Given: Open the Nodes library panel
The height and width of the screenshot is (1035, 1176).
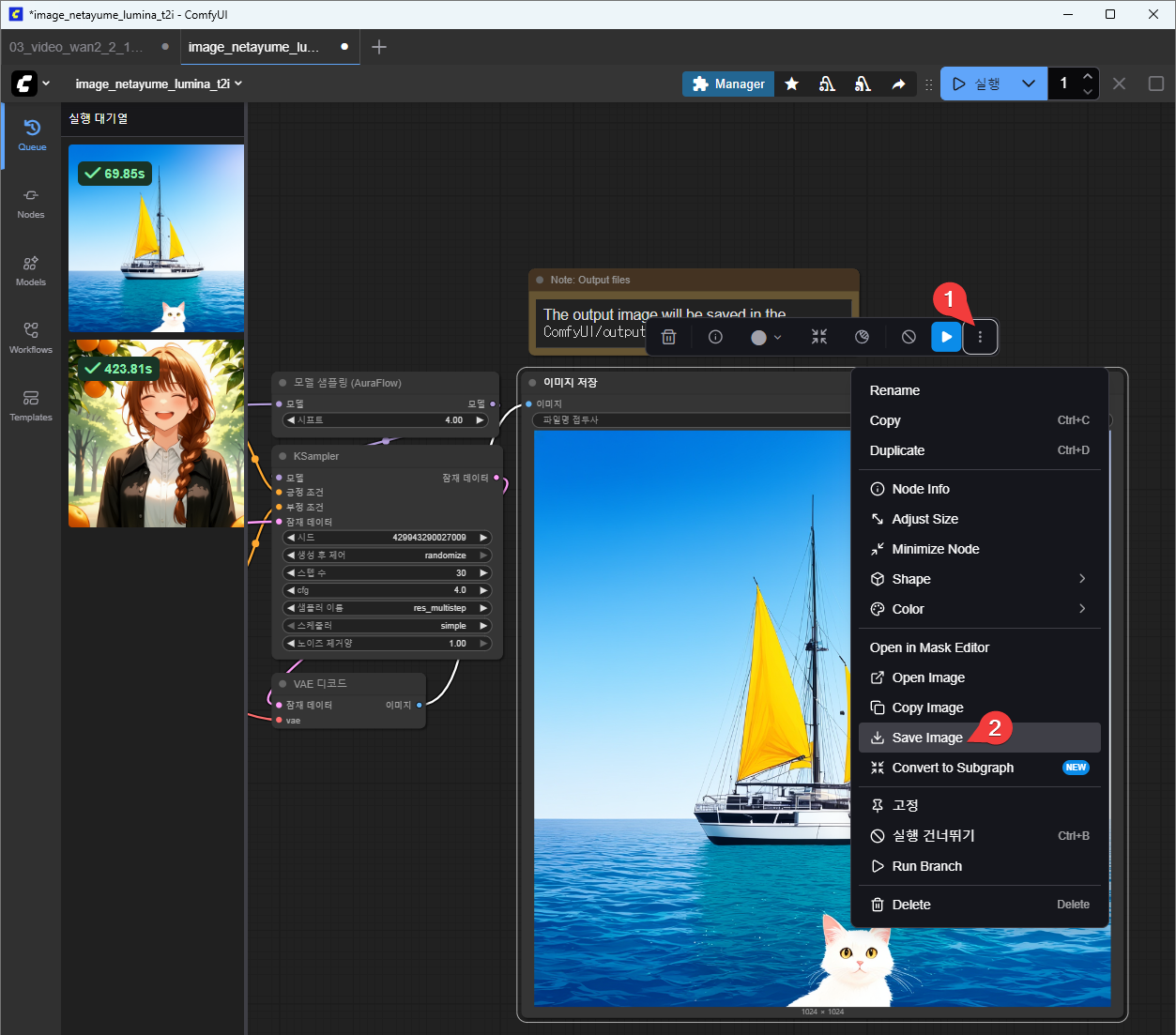Looking at the screenshot, I should tap(31, 203).
